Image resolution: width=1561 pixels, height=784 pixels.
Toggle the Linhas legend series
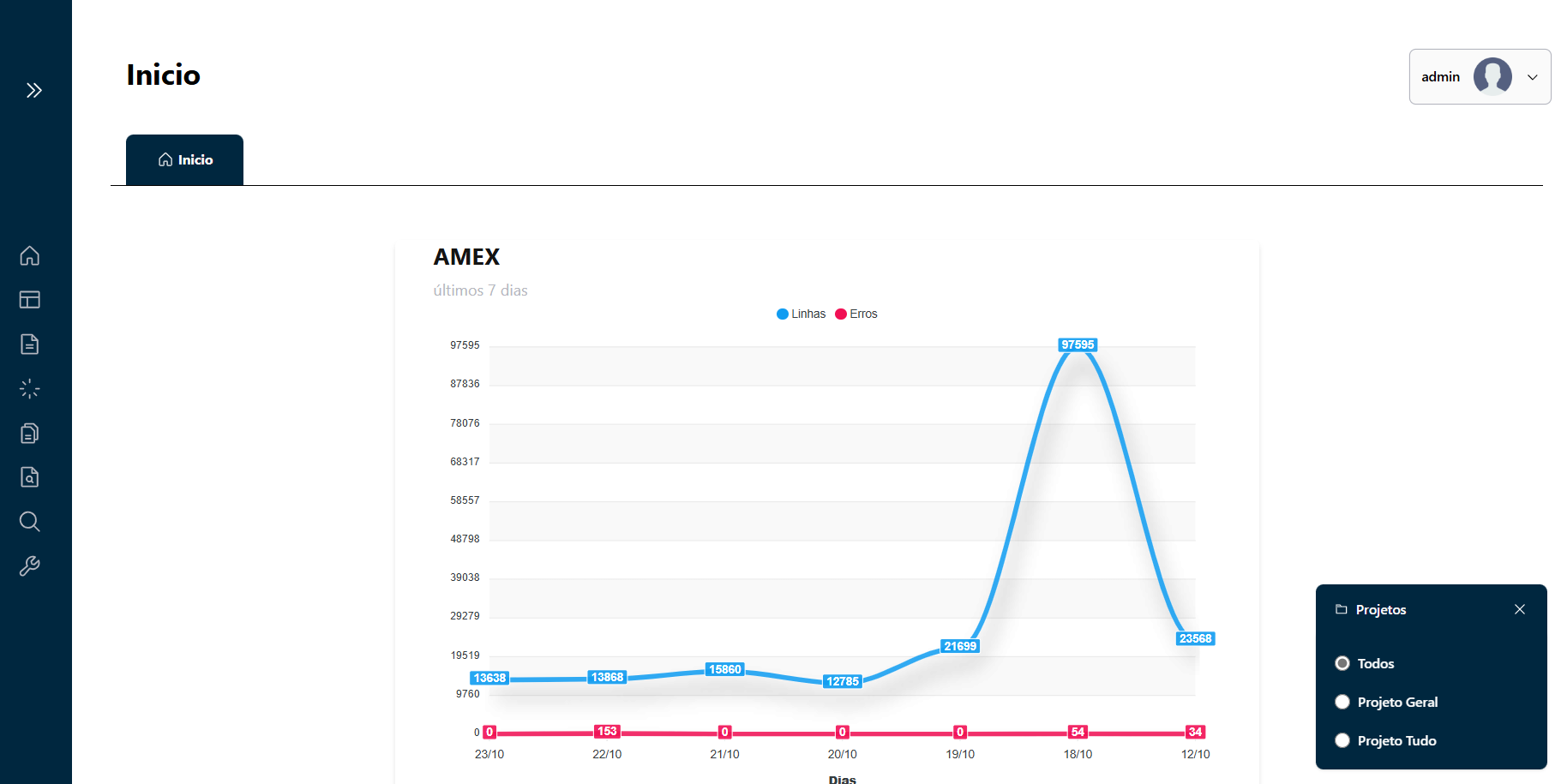[801, 314]
